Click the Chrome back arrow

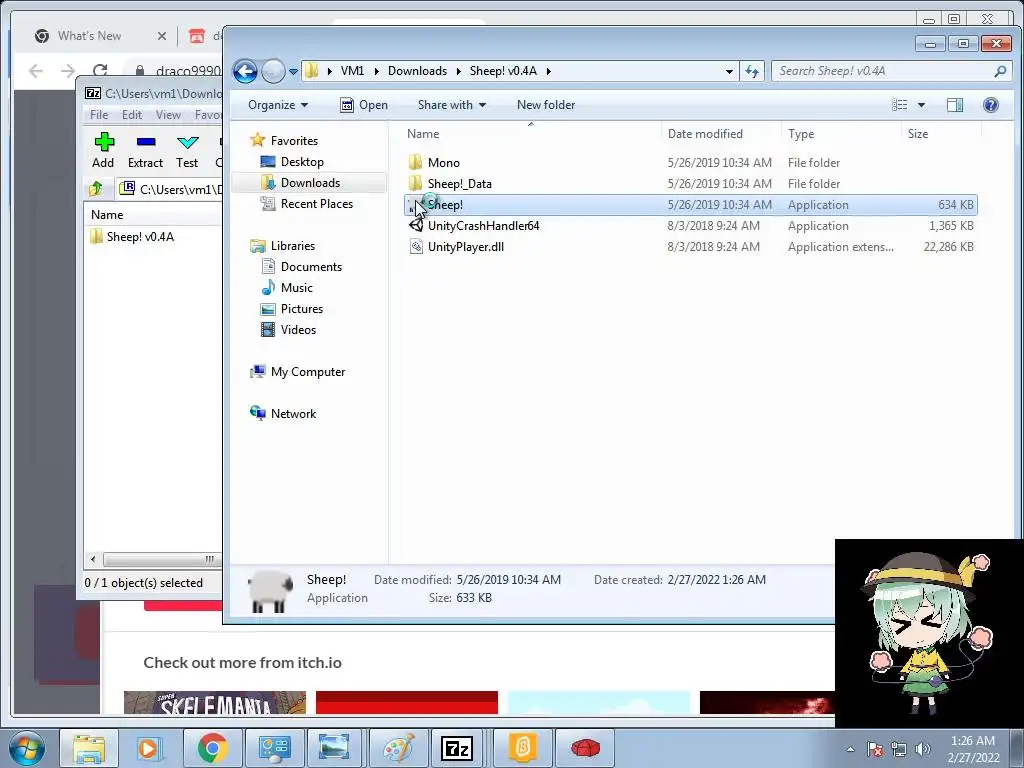pos(36,71)
